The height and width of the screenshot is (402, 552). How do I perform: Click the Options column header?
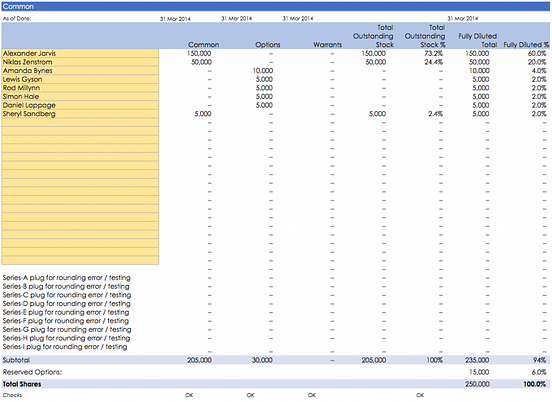[268, 45]
